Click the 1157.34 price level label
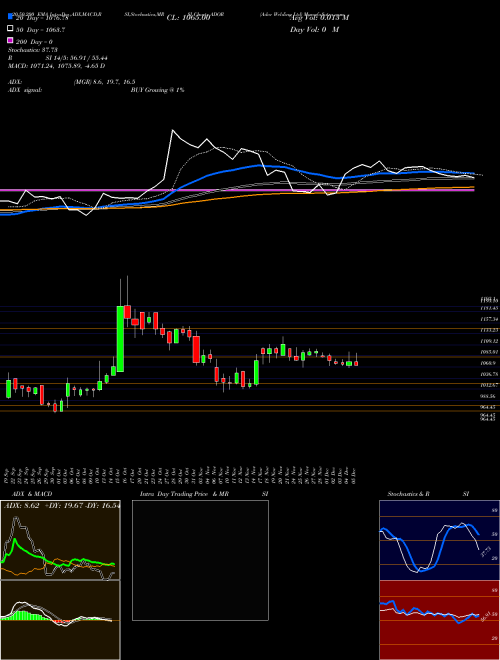 coord(489,319)
